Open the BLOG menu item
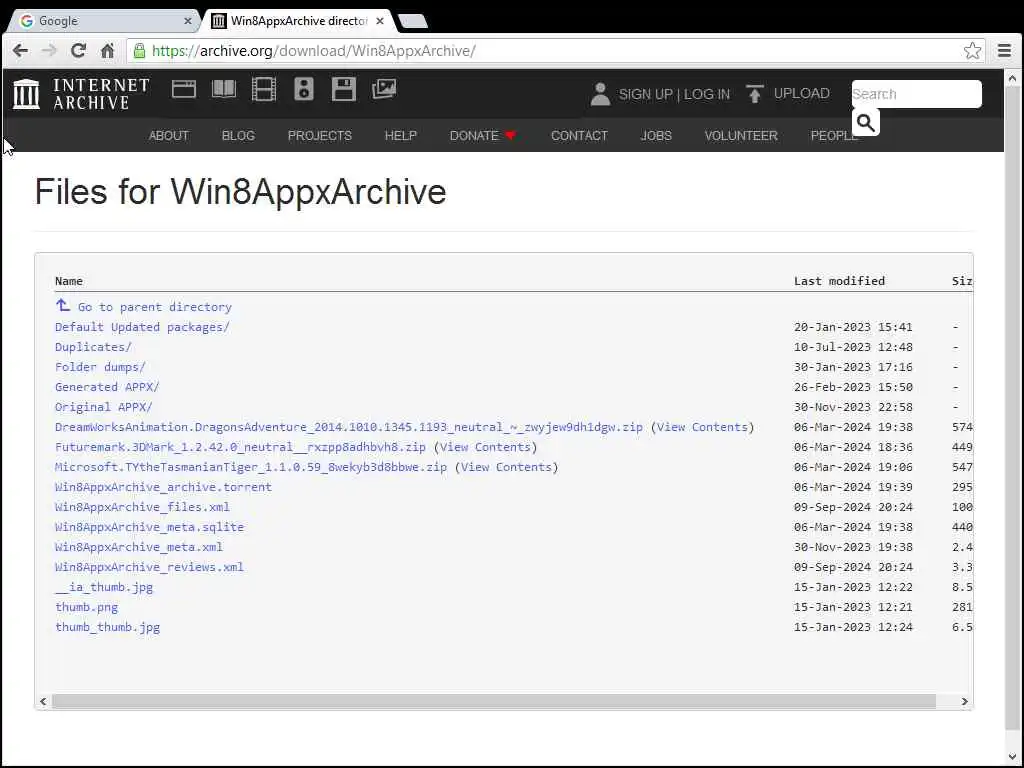This screenshot has width=1024, height=768. 238,135
